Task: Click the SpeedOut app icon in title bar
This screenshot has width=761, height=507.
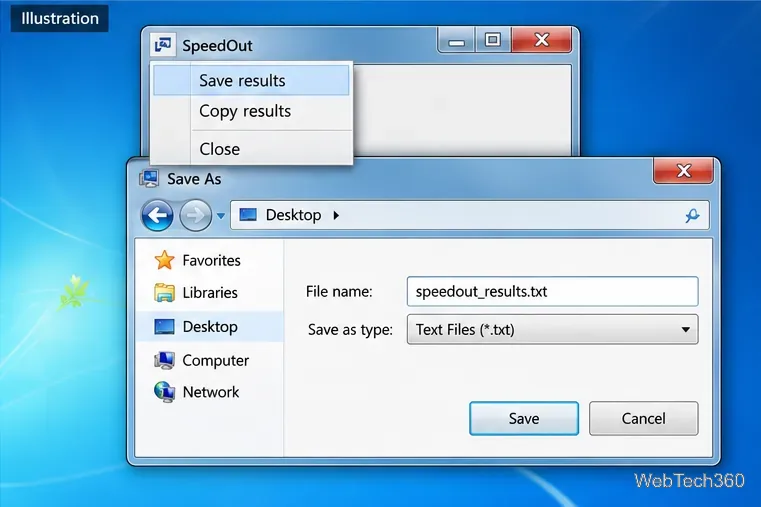Action: tap(163, 45)
